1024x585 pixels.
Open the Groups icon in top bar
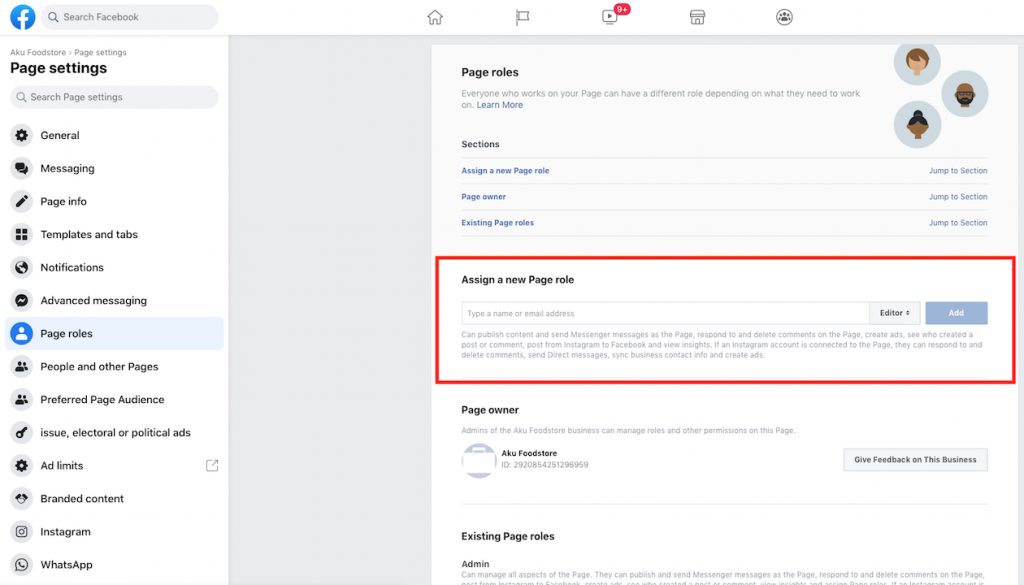tap(784, 17)
